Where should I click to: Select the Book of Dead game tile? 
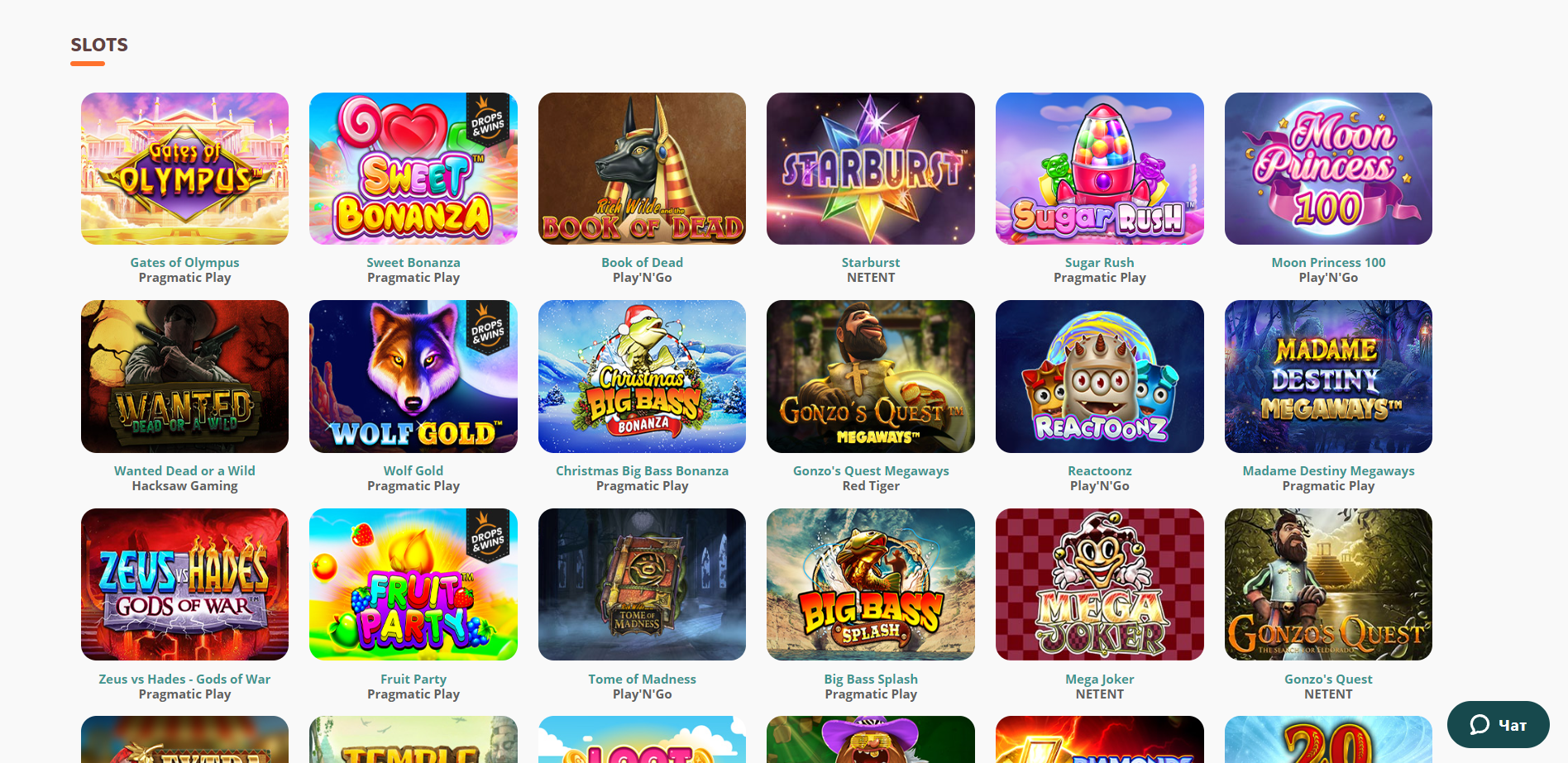coord(642,169)
